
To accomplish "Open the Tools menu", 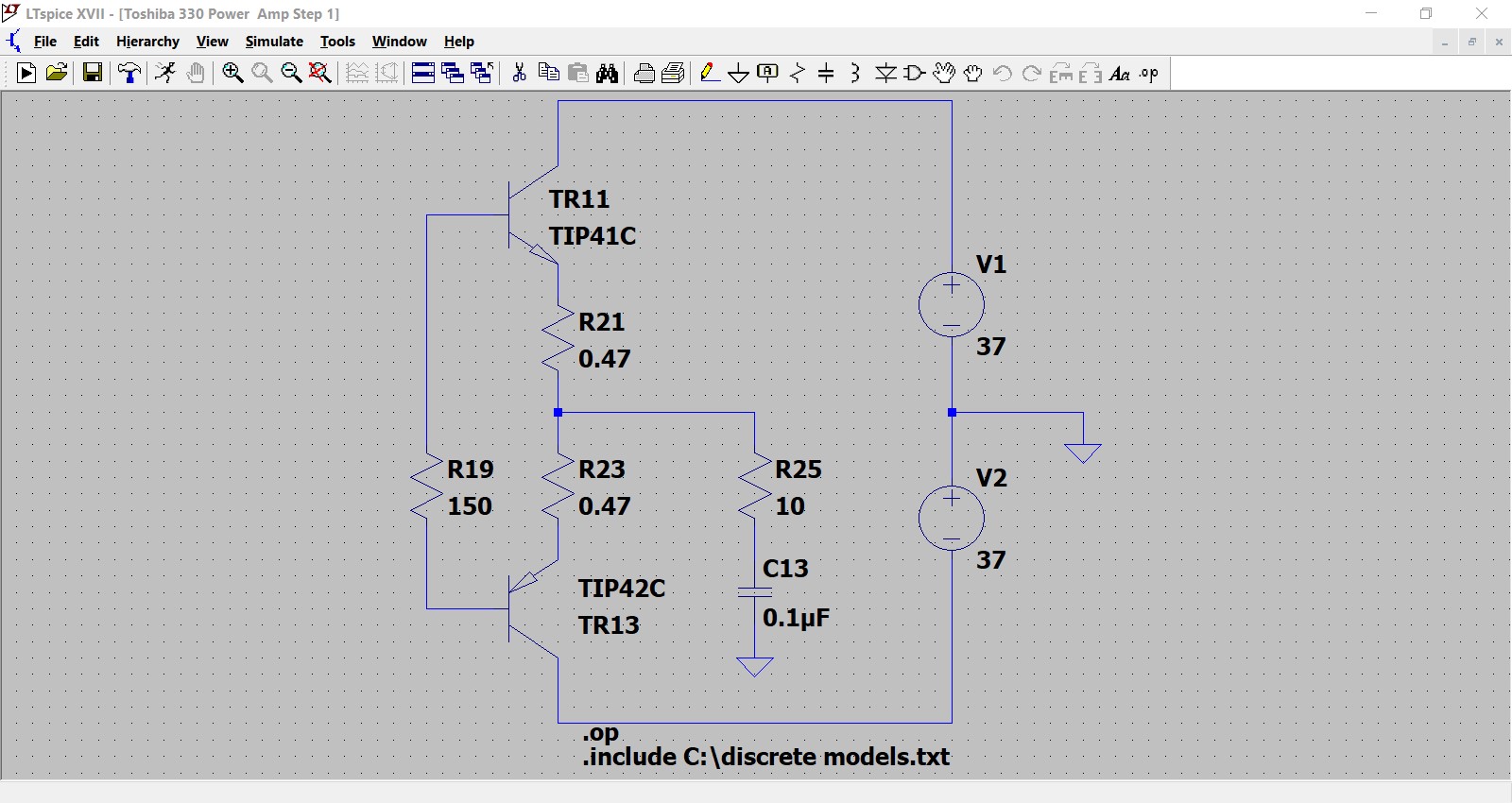I will (x=337, y=42).
